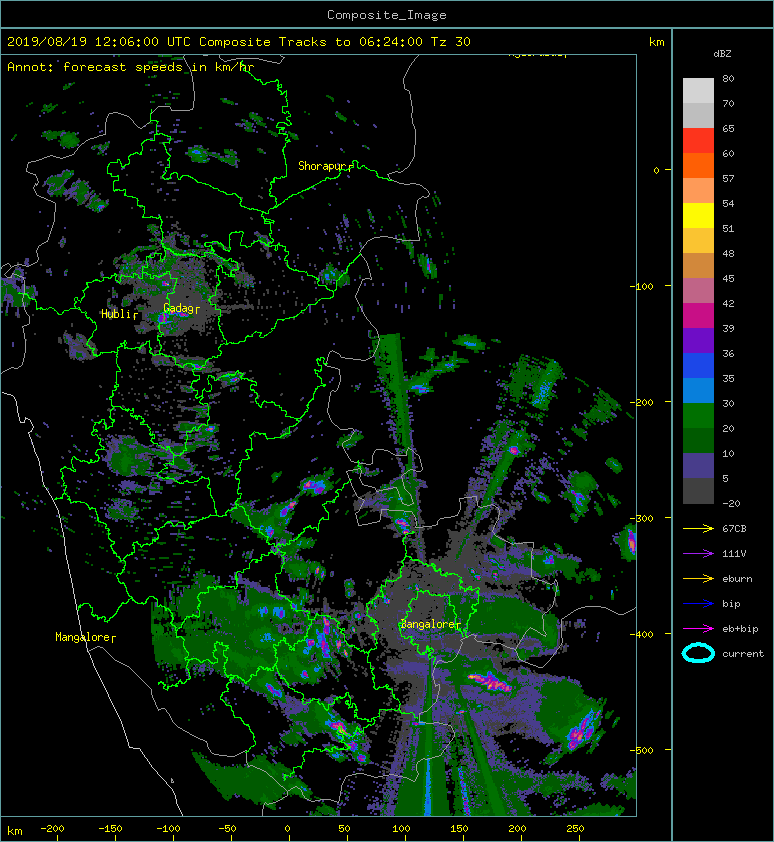This screenshot has height=842, width=774.
Task: Click the eb+bip magenta arrow legend icon
Action: point(698,628)
